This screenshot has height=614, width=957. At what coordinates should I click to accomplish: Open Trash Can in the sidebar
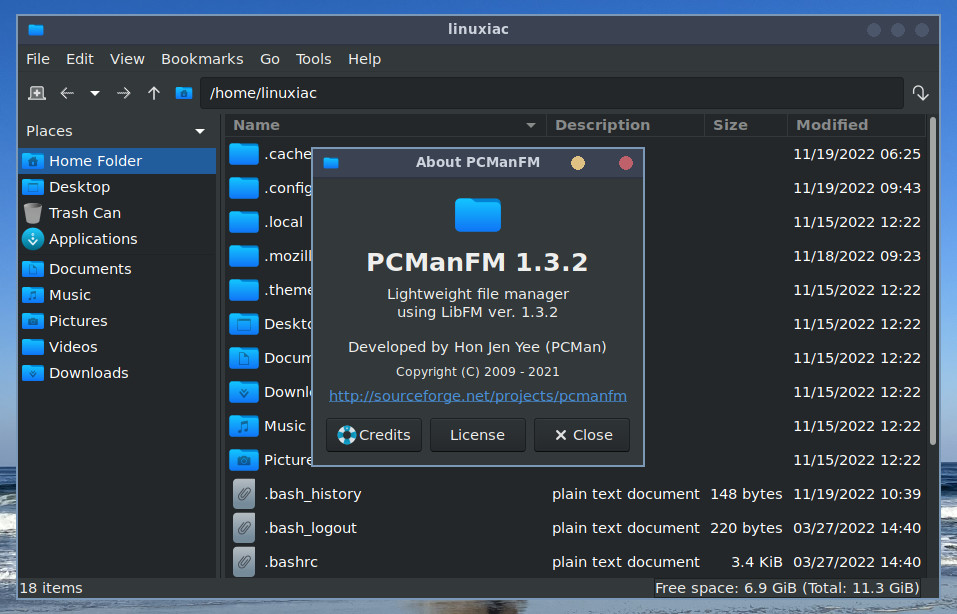[x=117, y=213]
